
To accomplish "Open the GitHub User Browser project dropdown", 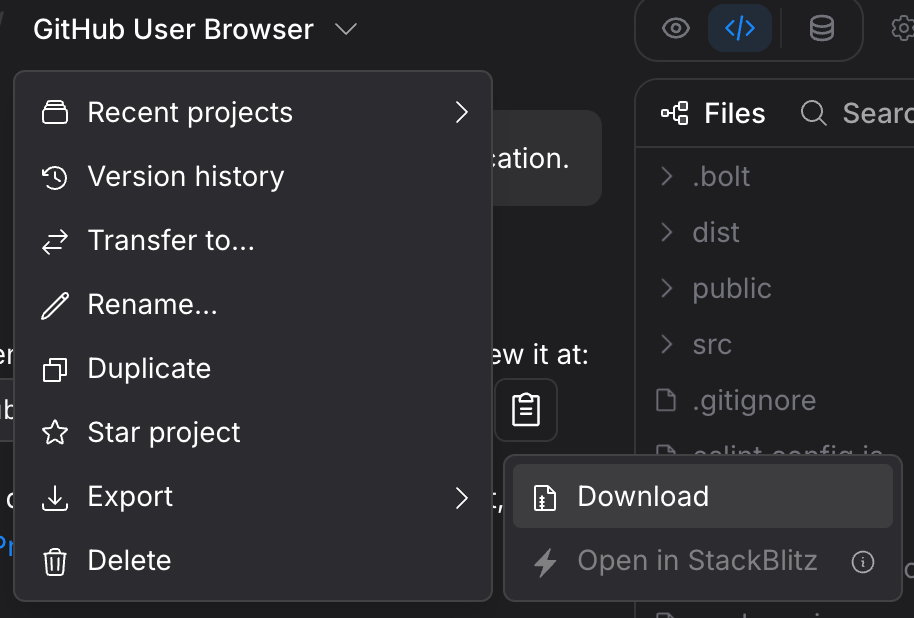I will click(x=195, y=29).
